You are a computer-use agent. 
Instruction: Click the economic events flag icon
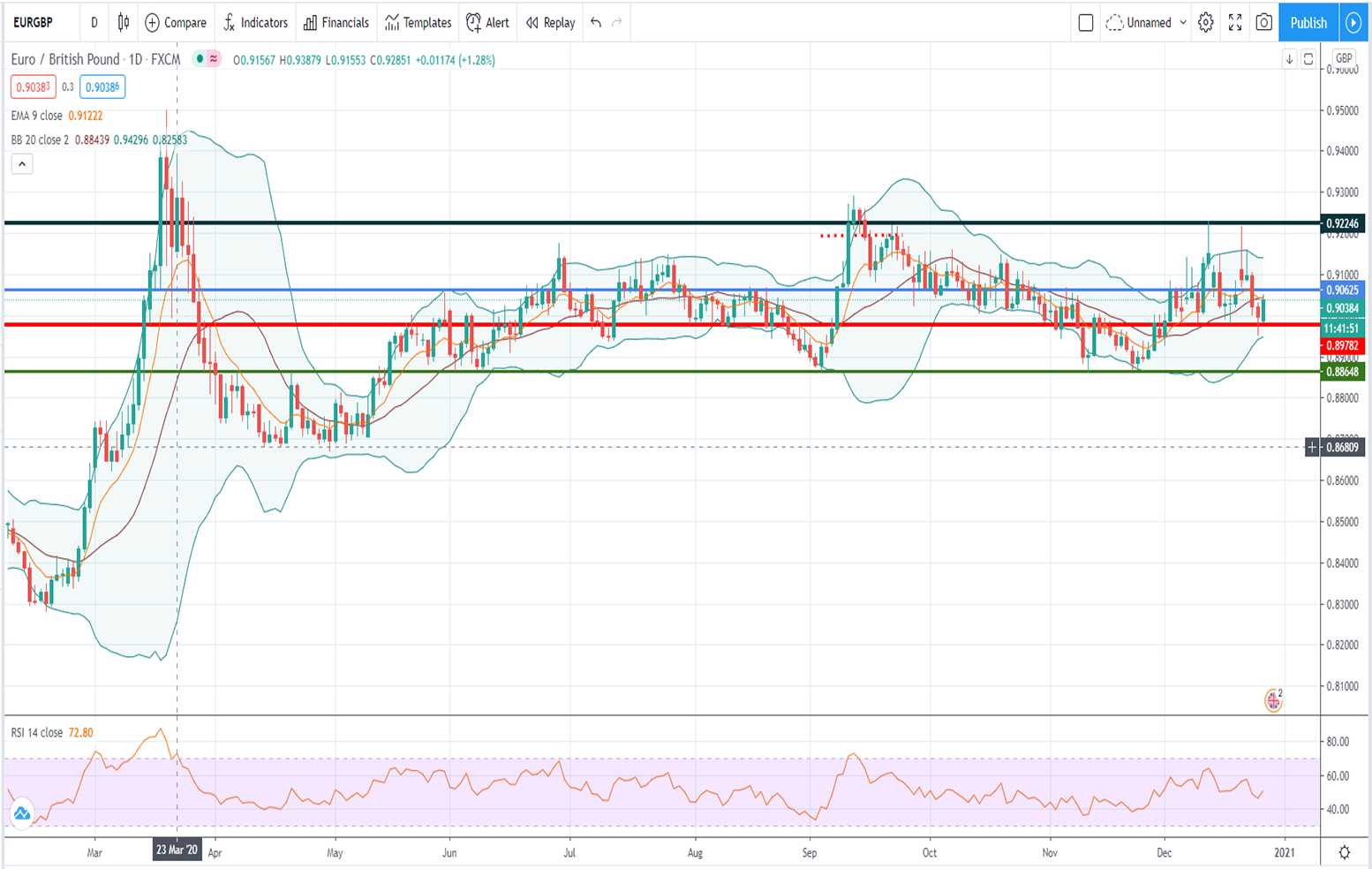(x=1273, y=701)
